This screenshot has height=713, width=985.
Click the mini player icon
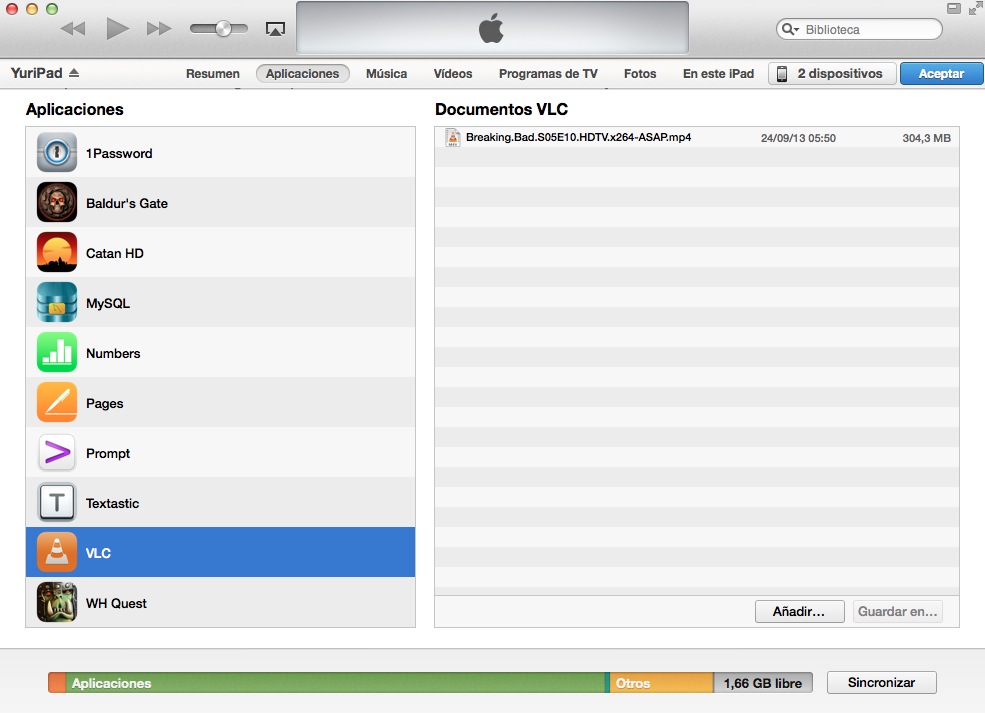tap(954, 8)
